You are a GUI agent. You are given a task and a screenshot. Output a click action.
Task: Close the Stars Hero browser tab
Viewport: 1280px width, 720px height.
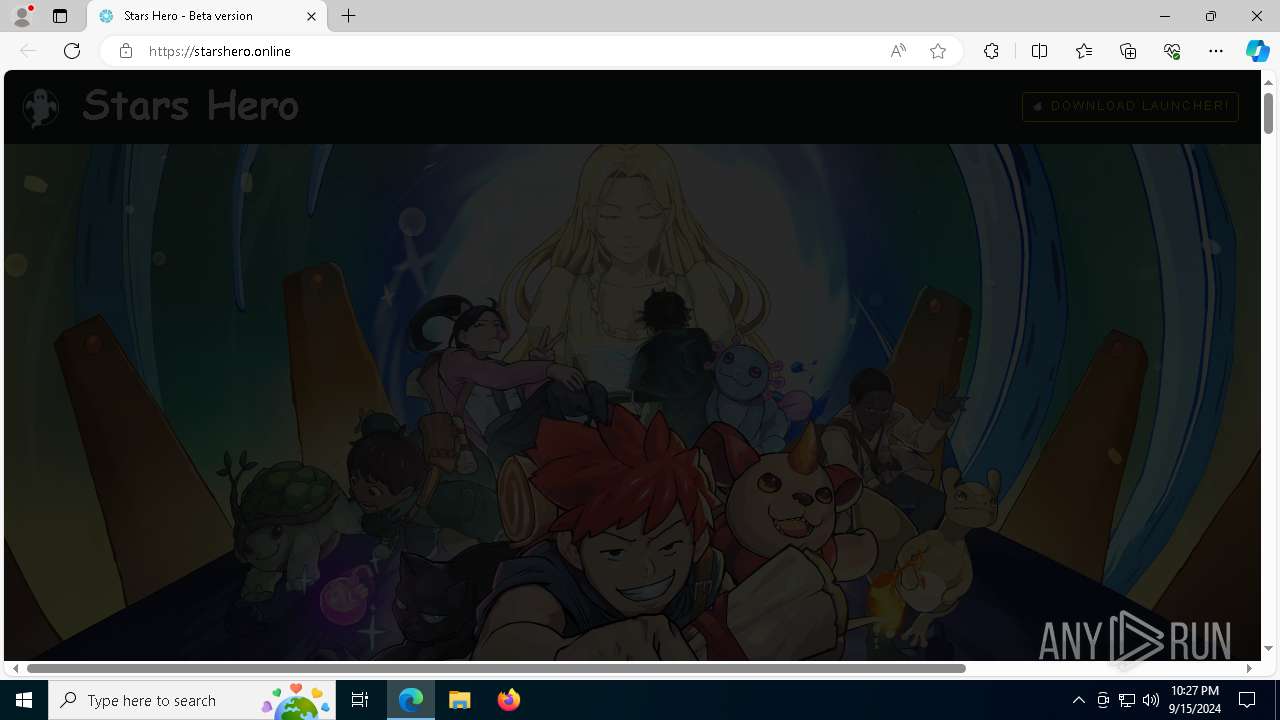coord(311,16)
